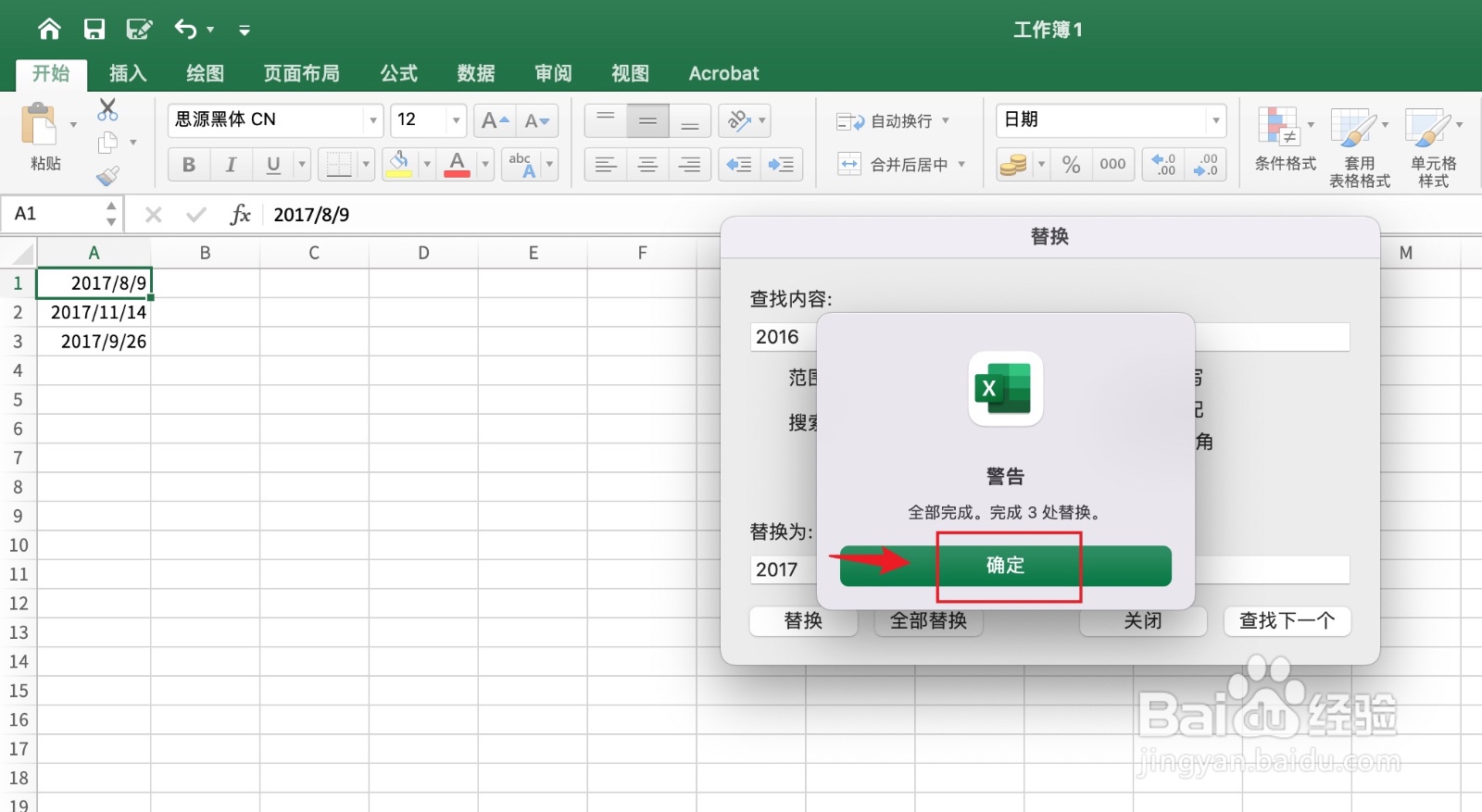Undo the last action
Image resolution: width=1482 pixels, height=812 pixels.
(185, 30)
